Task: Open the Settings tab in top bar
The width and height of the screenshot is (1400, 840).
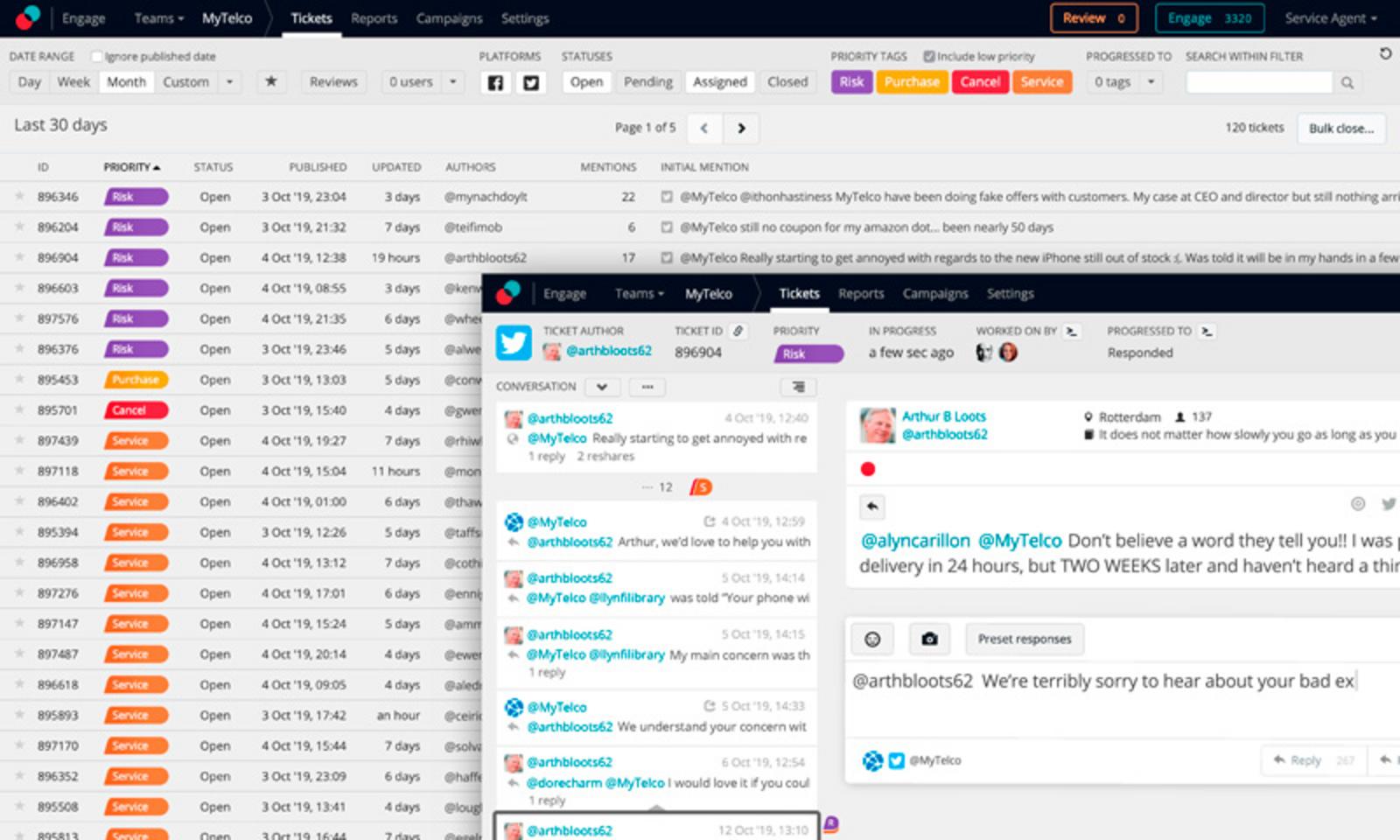Action: 525,18
